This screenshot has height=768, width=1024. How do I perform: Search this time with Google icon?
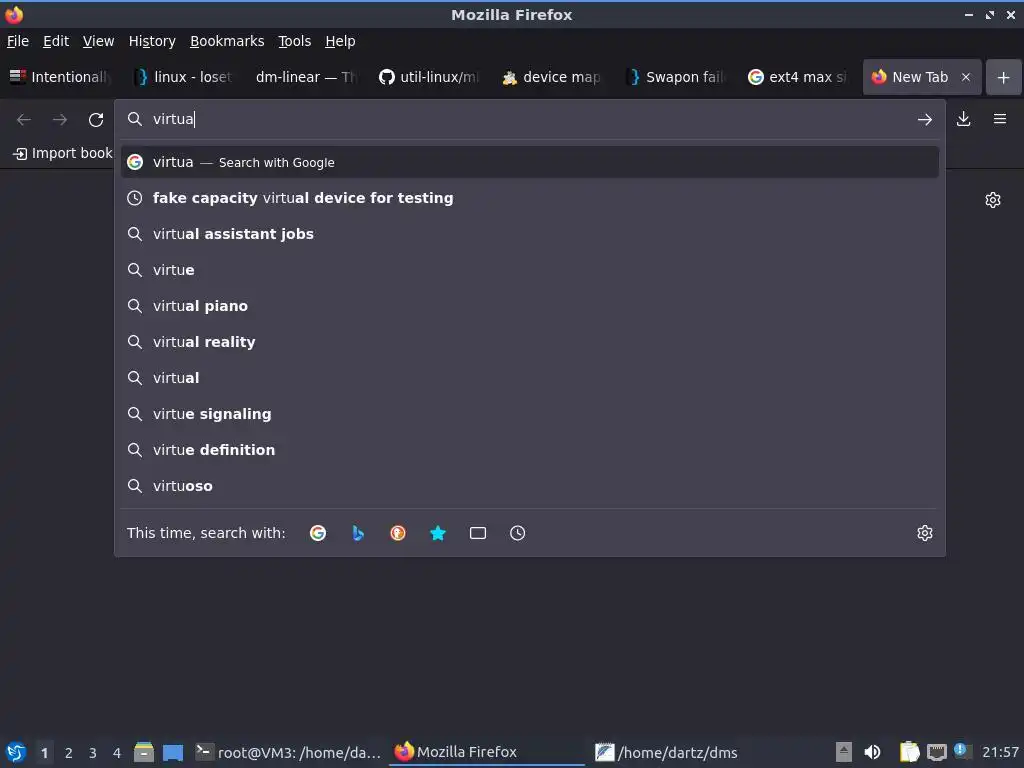[318, 533]
